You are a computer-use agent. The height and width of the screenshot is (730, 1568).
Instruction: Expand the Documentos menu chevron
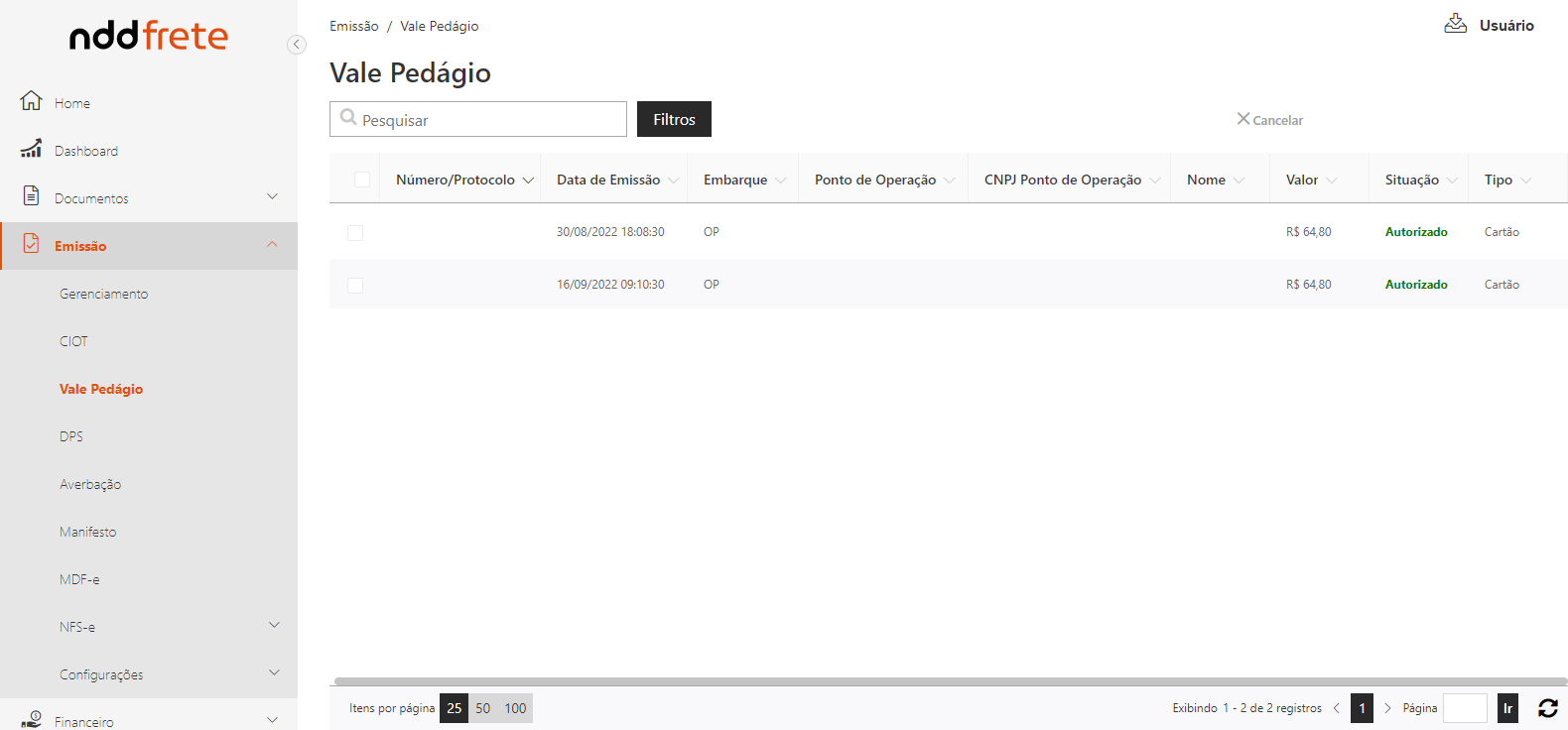pyautogui.click(x=273, y=196)
